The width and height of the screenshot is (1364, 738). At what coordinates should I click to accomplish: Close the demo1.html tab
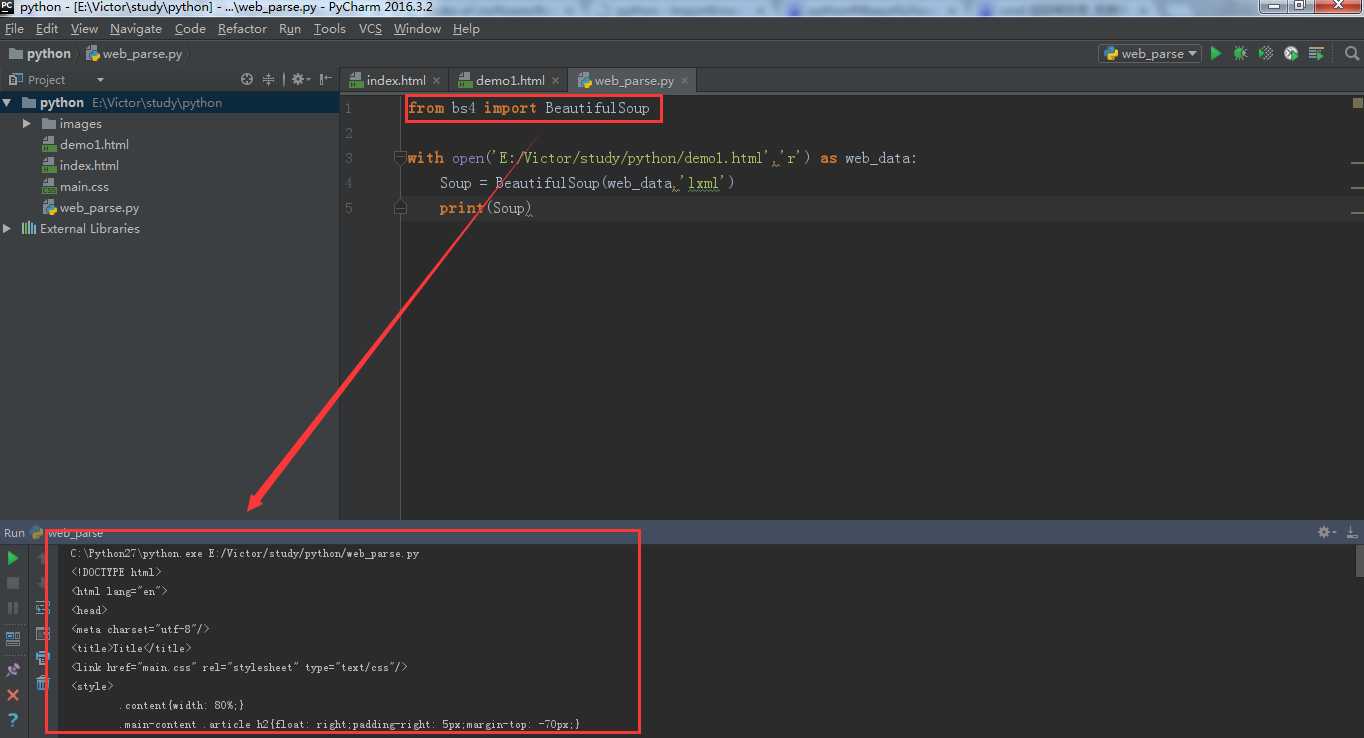coord(556,80)
